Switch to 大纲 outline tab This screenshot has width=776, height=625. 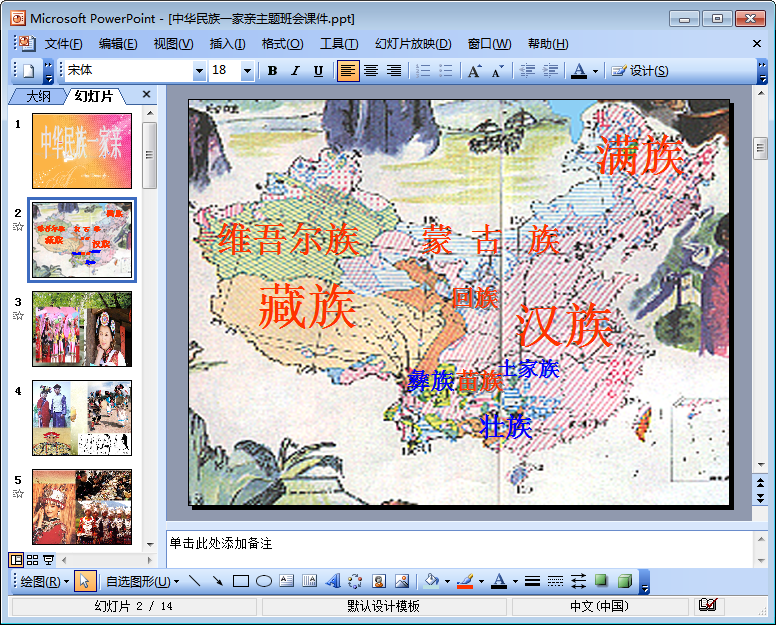(x=38, y=96)
